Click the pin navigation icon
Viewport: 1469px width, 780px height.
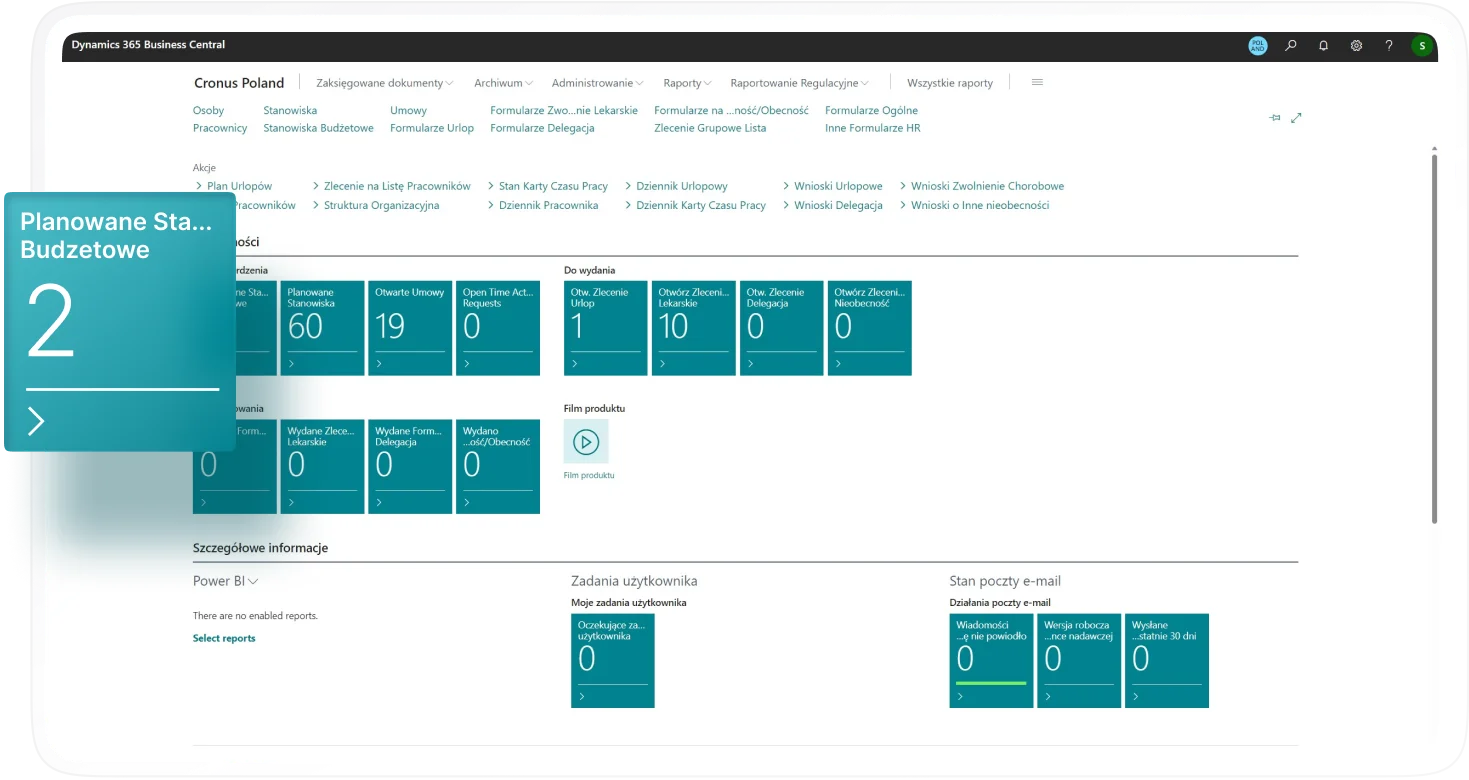coord(1275,118)
